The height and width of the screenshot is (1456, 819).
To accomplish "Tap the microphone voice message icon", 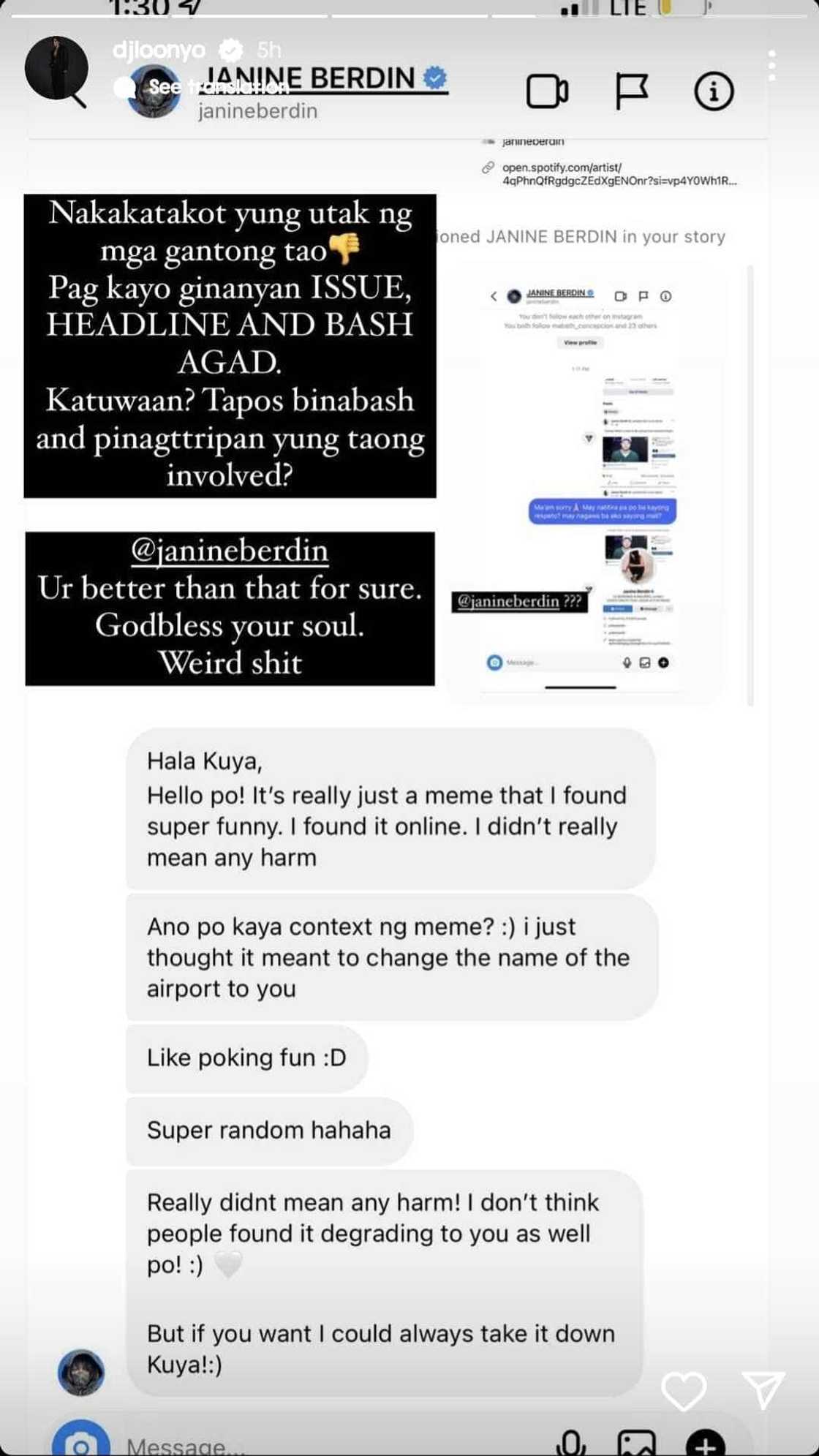I will pyautogui.click(x=570, y=1442).
